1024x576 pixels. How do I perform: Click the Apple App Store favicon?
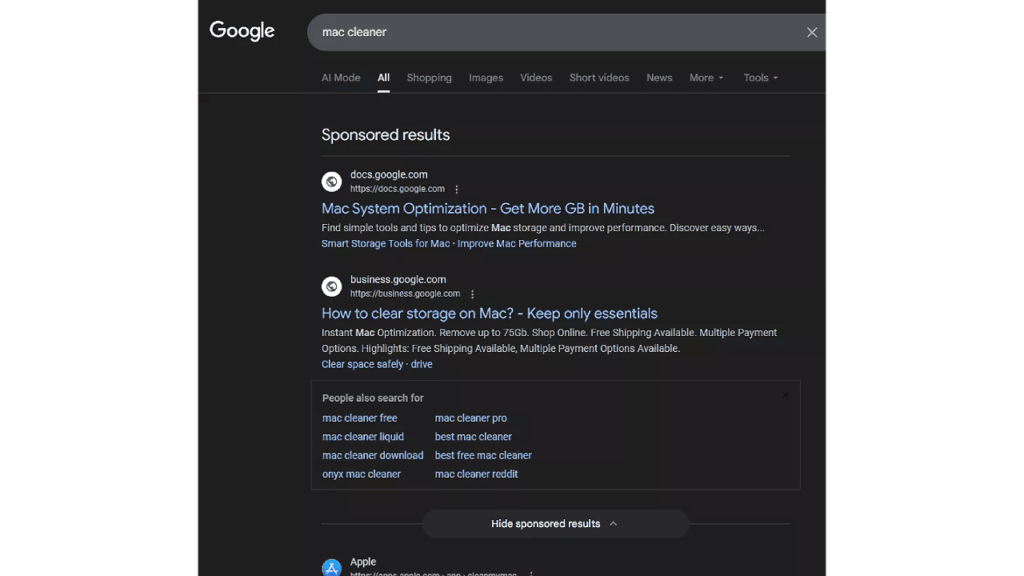[x=332, y=568]
